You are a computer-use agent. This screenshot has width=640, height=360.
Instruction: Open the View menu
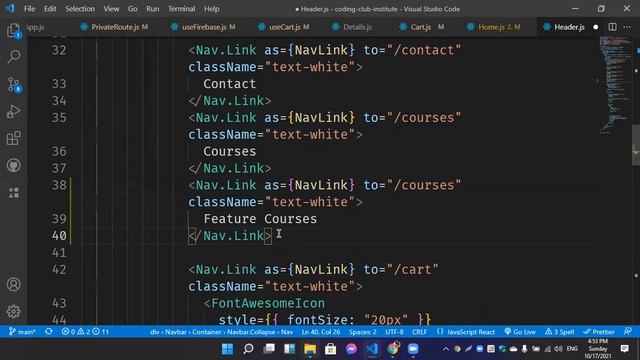pos(111,9)
